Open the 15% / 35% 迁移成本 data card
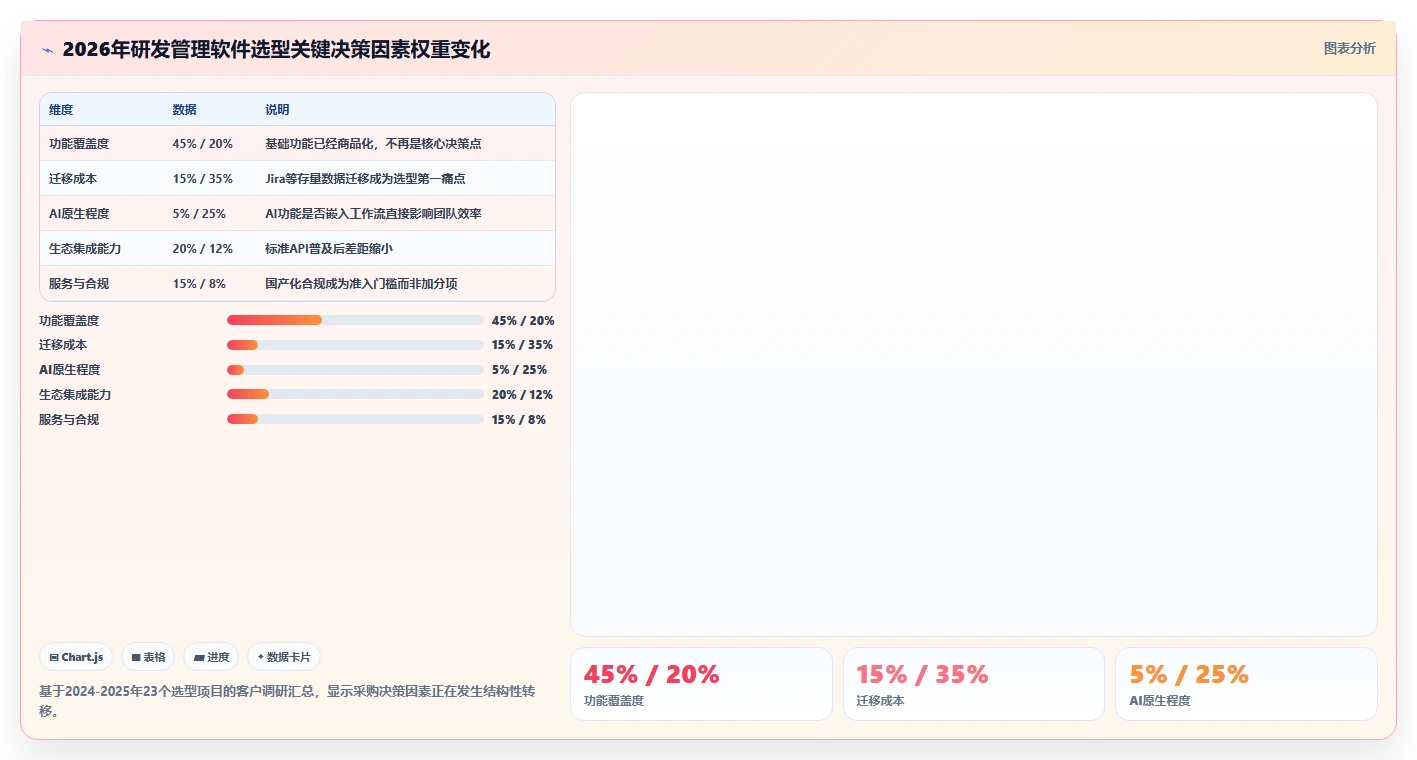The image size is (1417, 760). (x=974, y=684)
